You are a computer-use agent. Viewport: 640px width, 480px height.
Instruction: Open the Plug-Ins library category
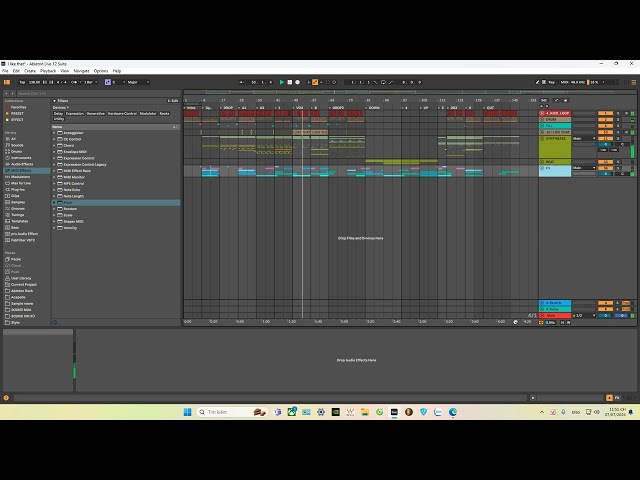18,189
